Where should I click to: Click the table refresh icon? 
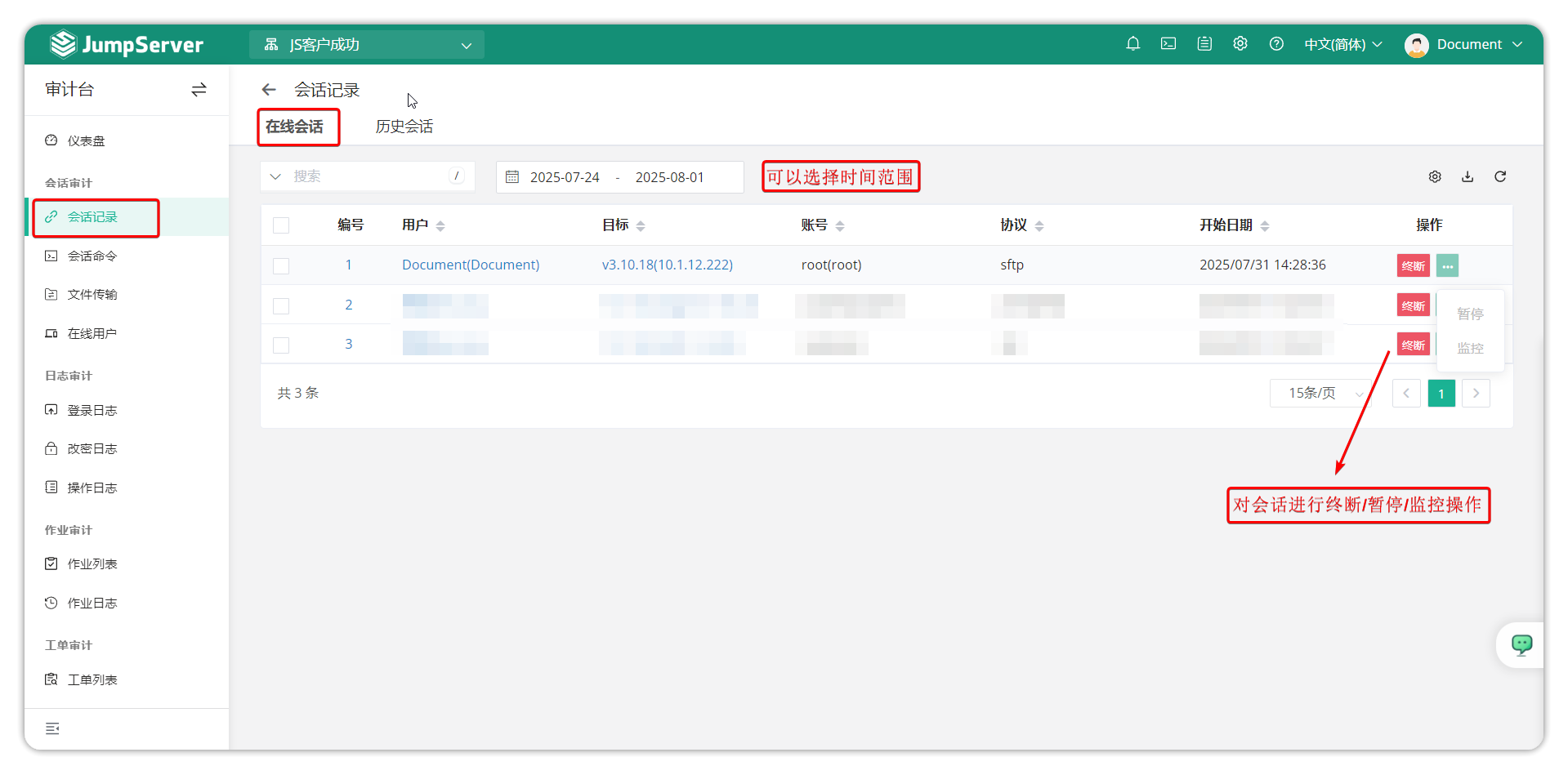point(1500,176)
